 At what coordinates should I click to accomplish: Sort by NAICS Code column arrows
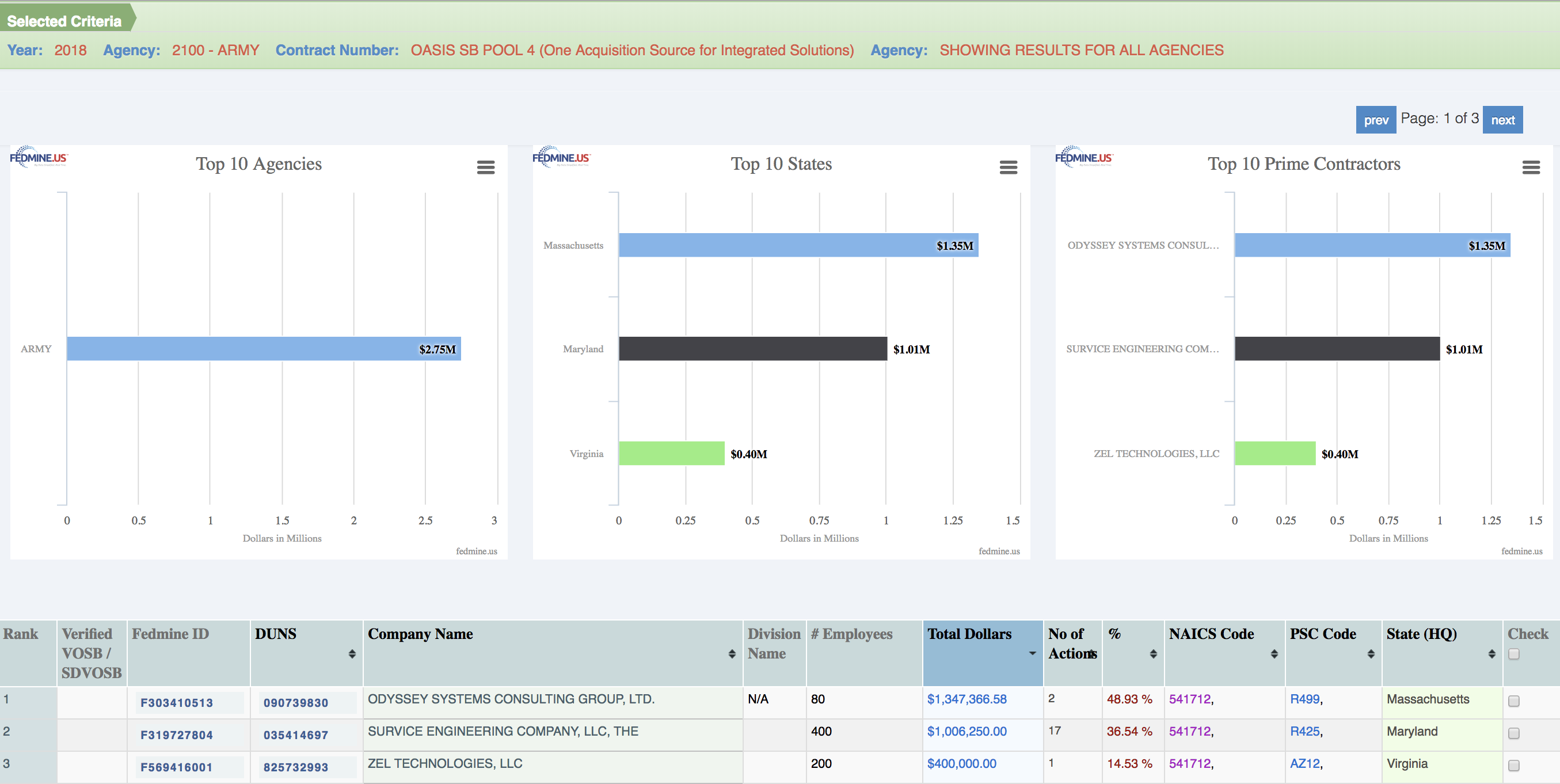click(x=1274, y=654)
